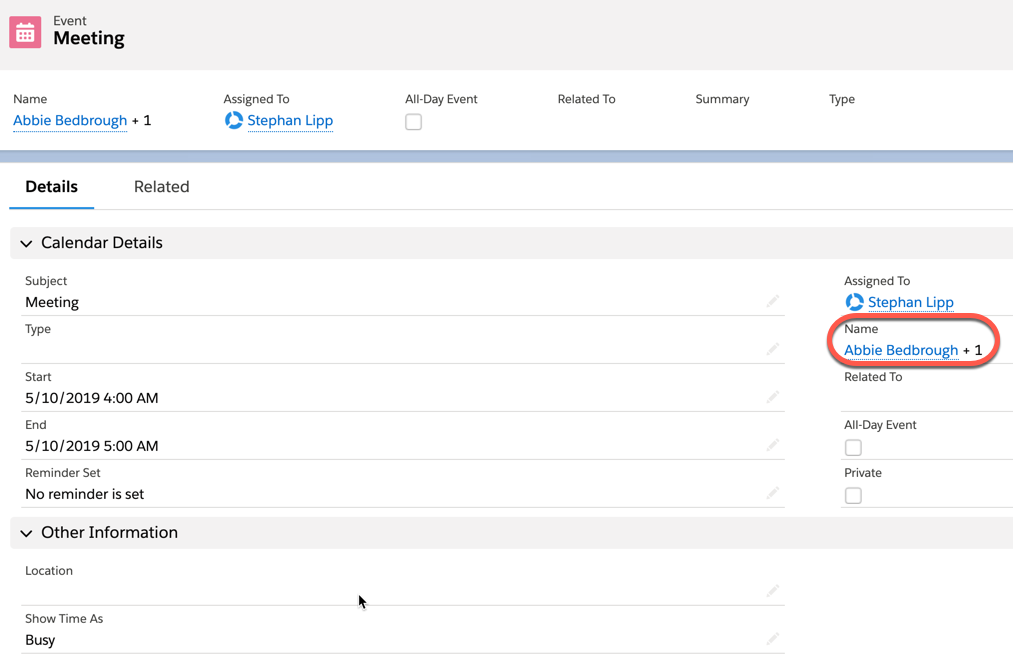Click Stephan Lipp's avatar under Assigned To details
Viewport: 1013px width, 660px height.
pyautogui.click(x=854, y=301)
